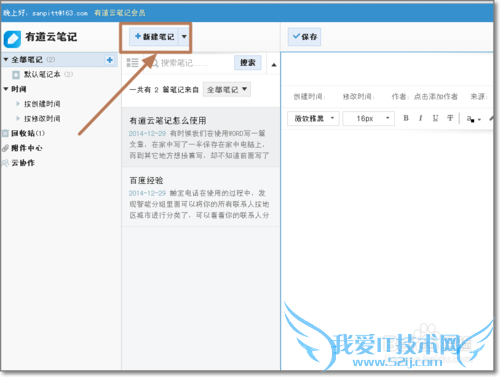Collapse the 全部笔记 tree node
The width and height of the screenshot is (500, 377).
click(6, 60)
